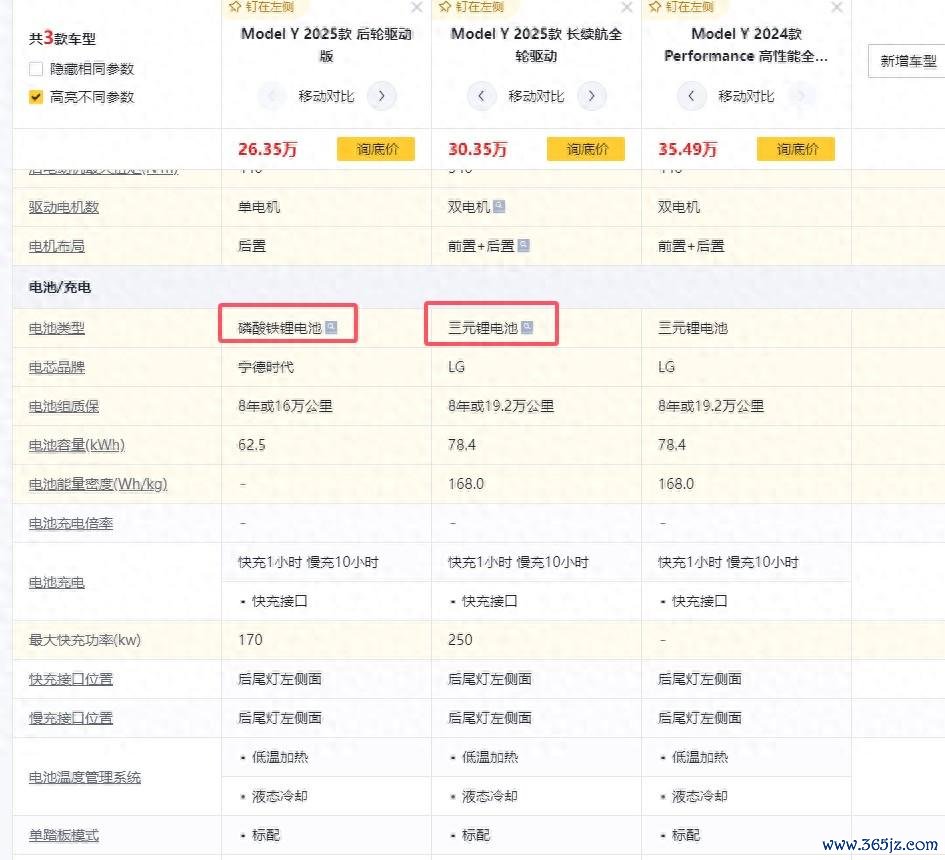Click the 62.5 battery capacity value
This screenshot has height=860, width=945.
point(252,445)
